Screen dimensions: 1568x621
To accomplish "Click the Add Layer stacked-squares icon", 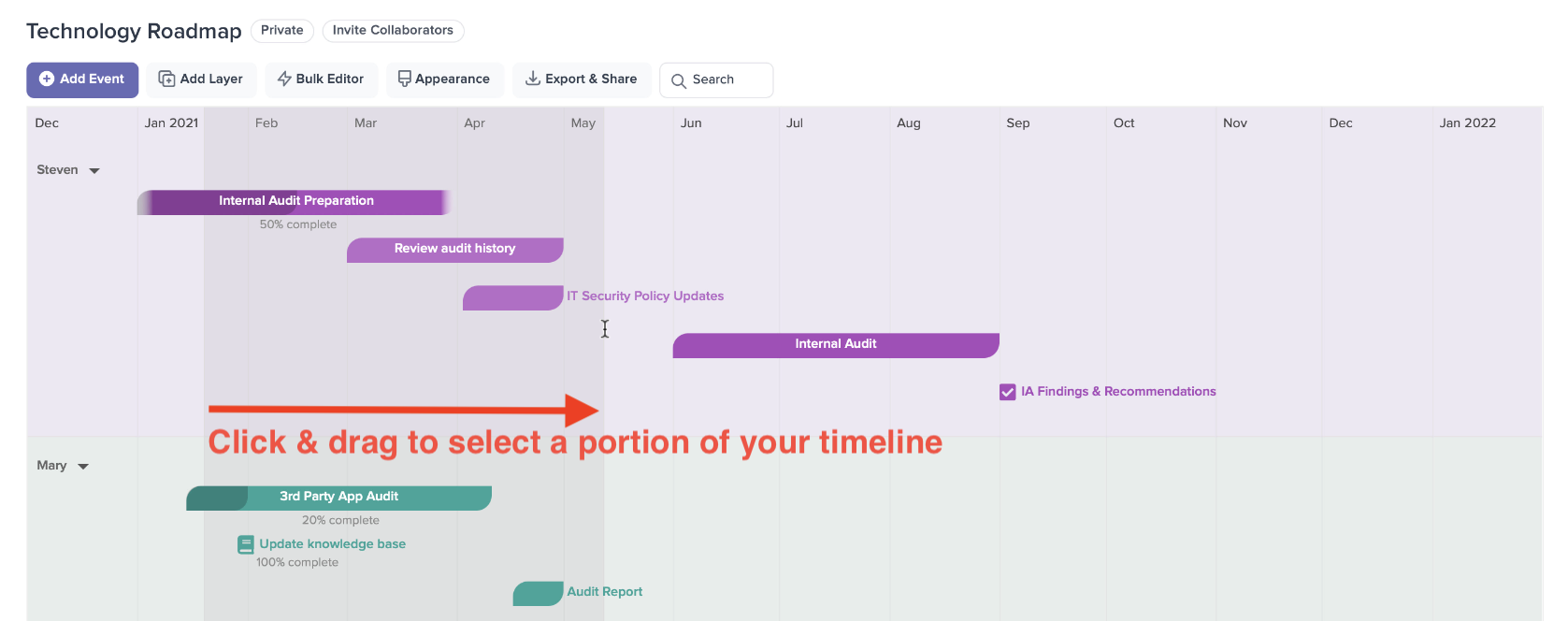I will pos(166,79).
